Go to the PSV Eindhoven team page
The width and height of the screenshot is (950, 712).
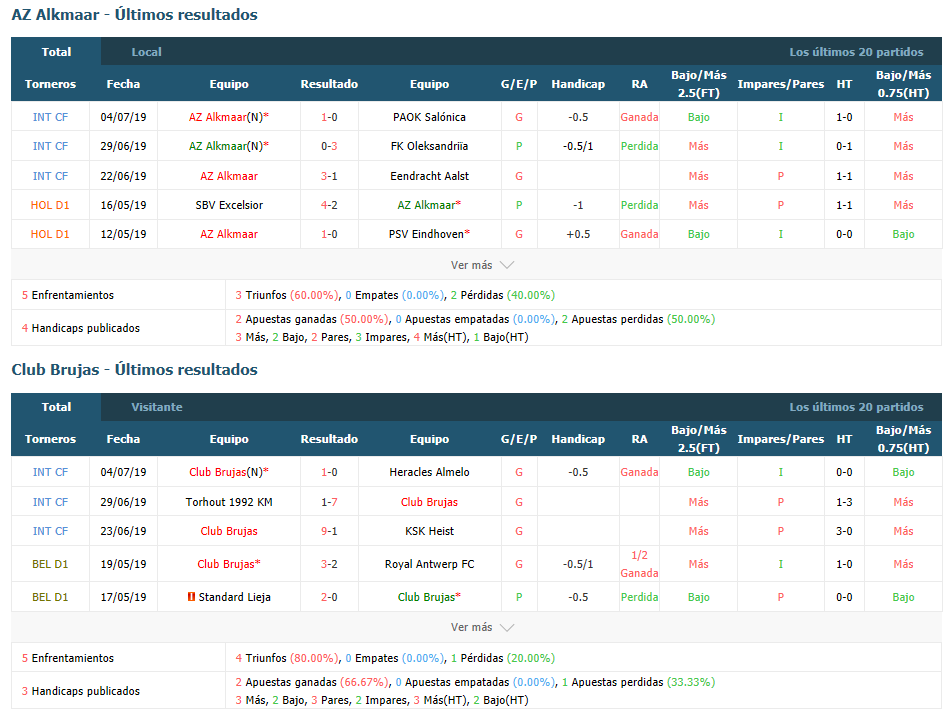click(x=427, y=234)
